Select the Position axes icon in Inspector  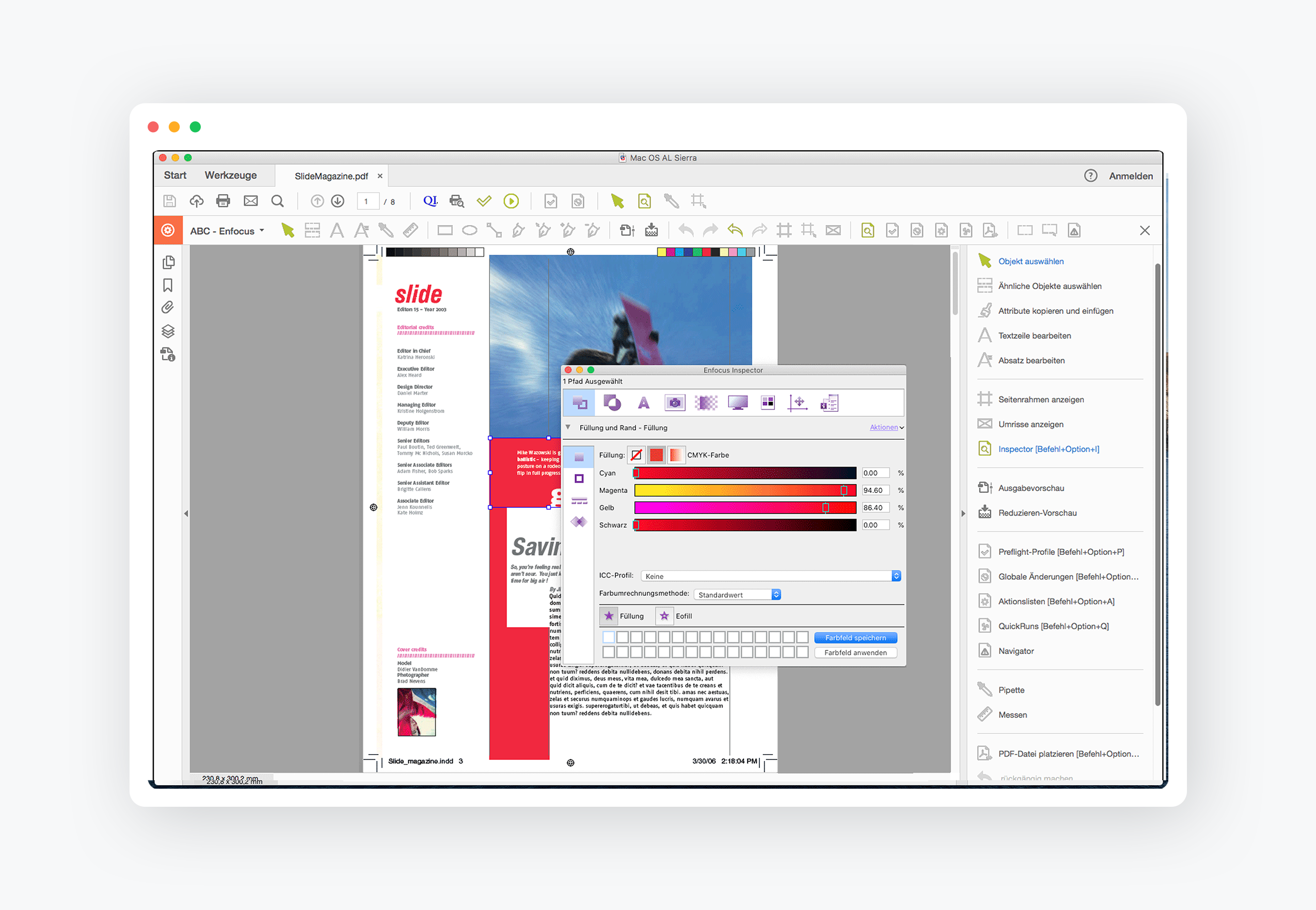pyautogui.click(x=798, y=403)
